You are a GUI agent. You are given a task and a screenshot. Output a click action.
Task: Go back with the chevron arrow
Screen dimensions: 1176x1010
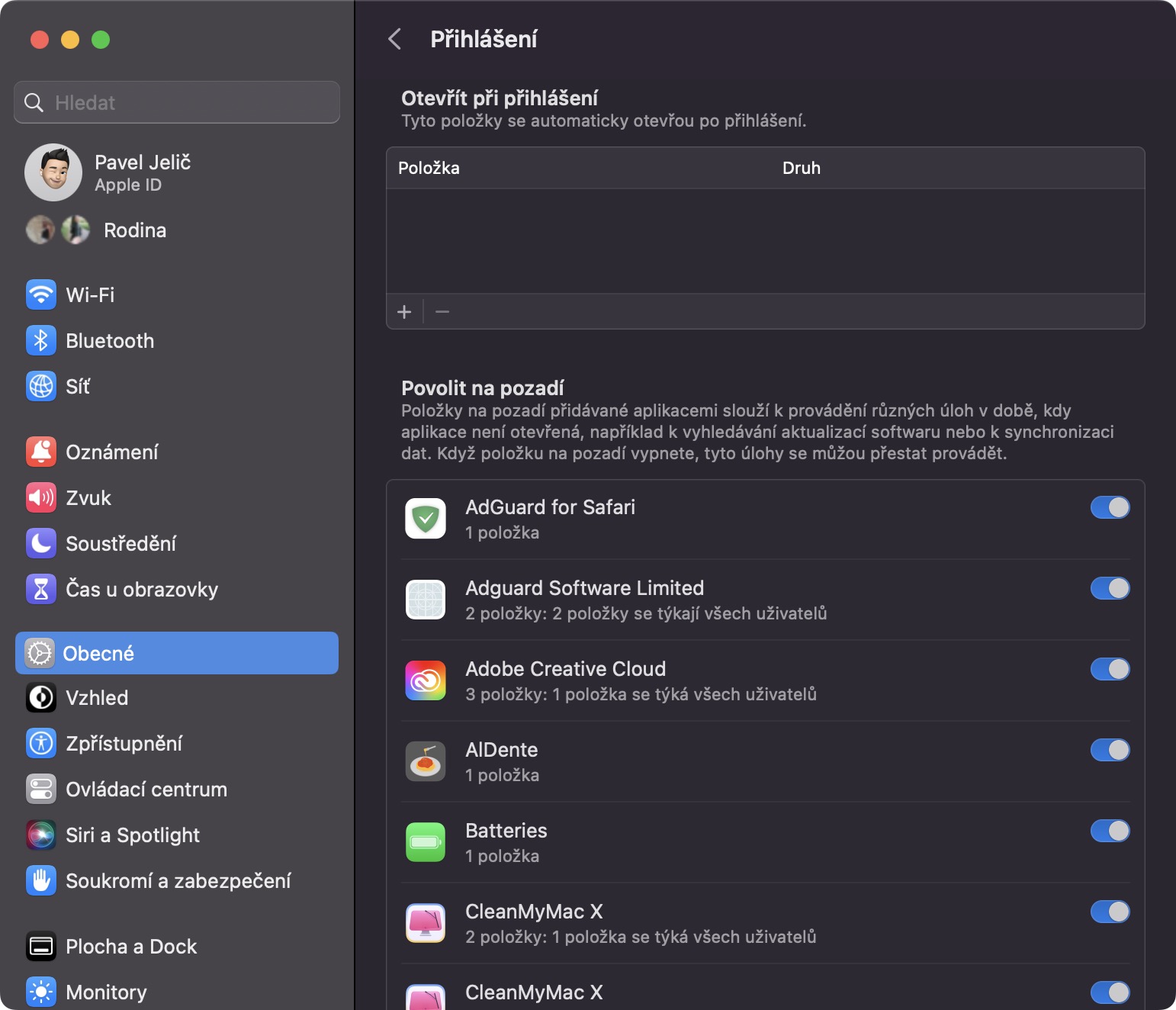click(x=395, y=39)
